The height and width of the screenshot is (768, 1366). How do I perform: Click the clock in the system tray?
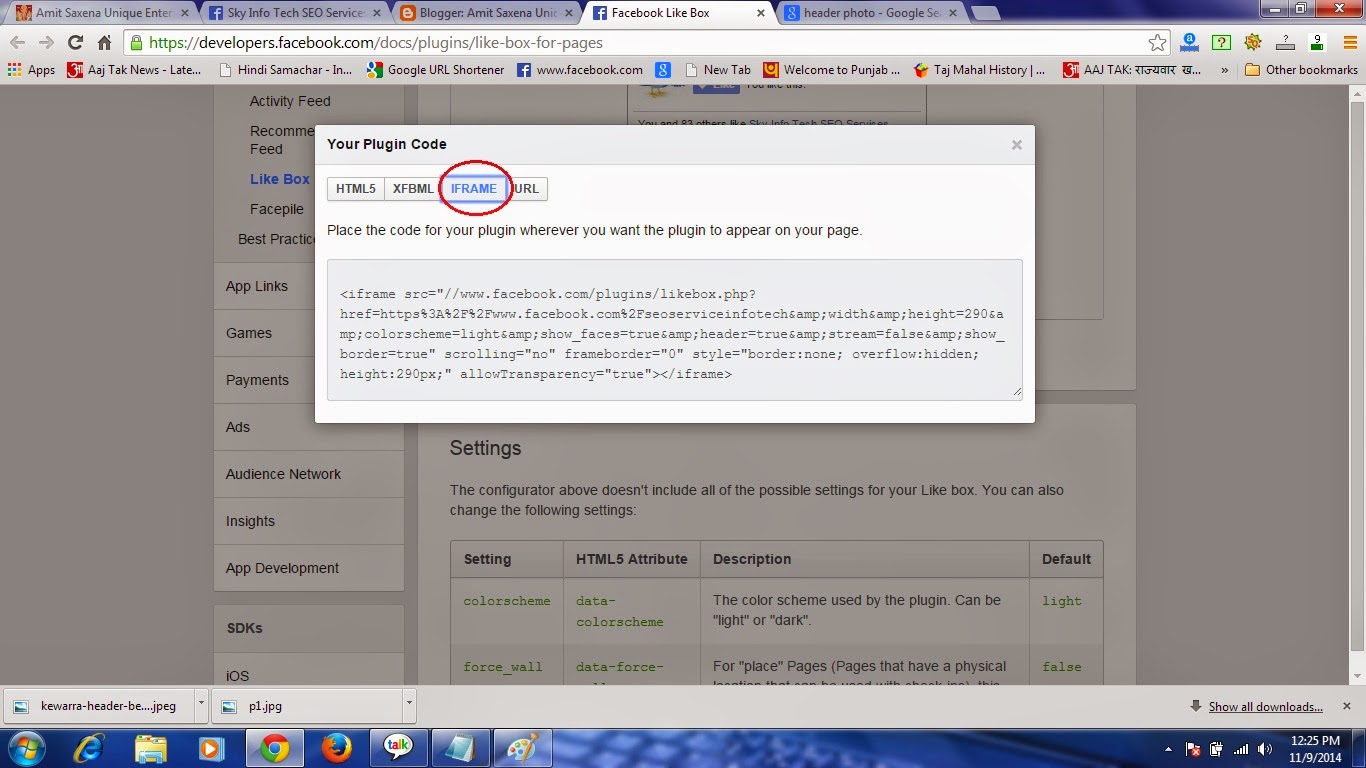click(1316, 749)
